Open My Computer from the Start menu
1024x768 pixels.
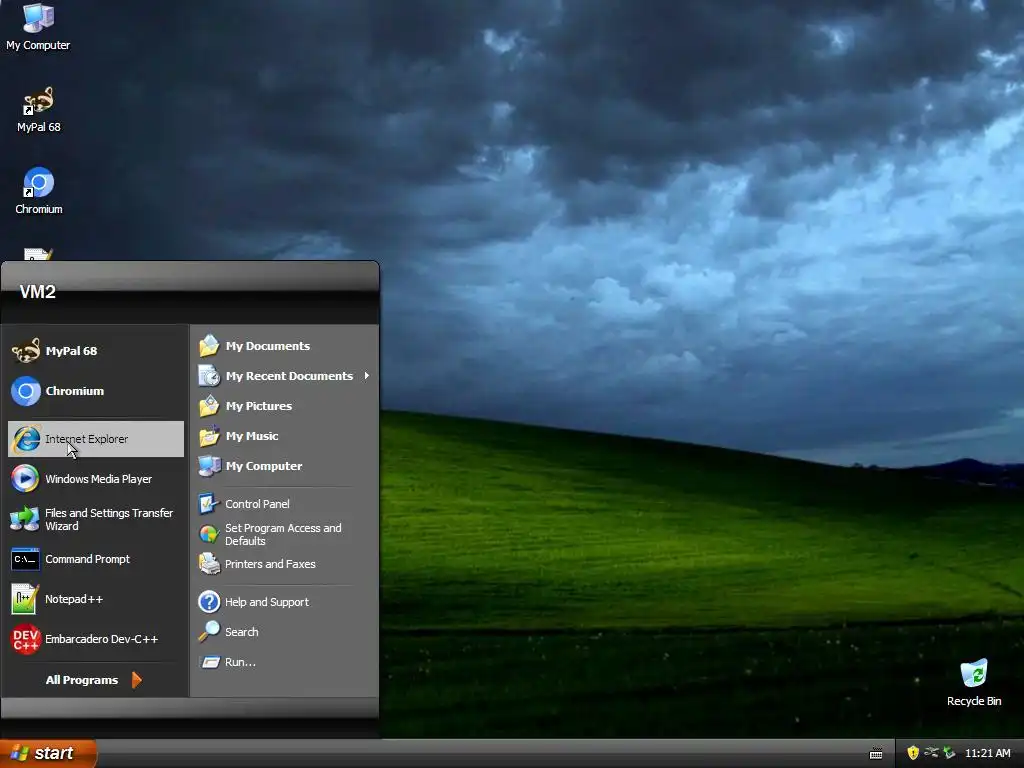coord(284,466)
